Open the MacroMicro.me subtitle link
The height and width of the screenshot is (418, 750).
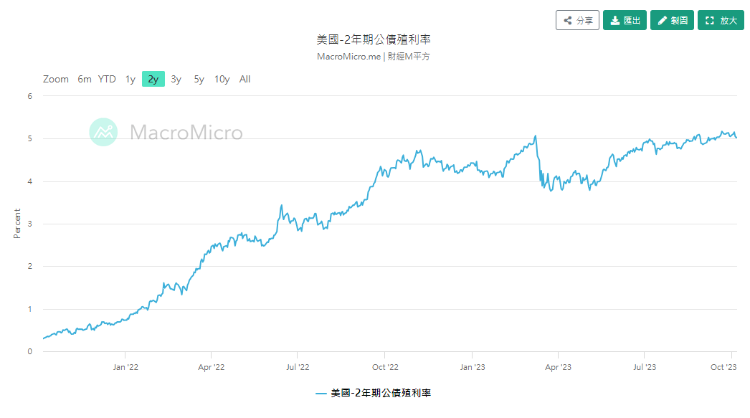coord(341,56)
